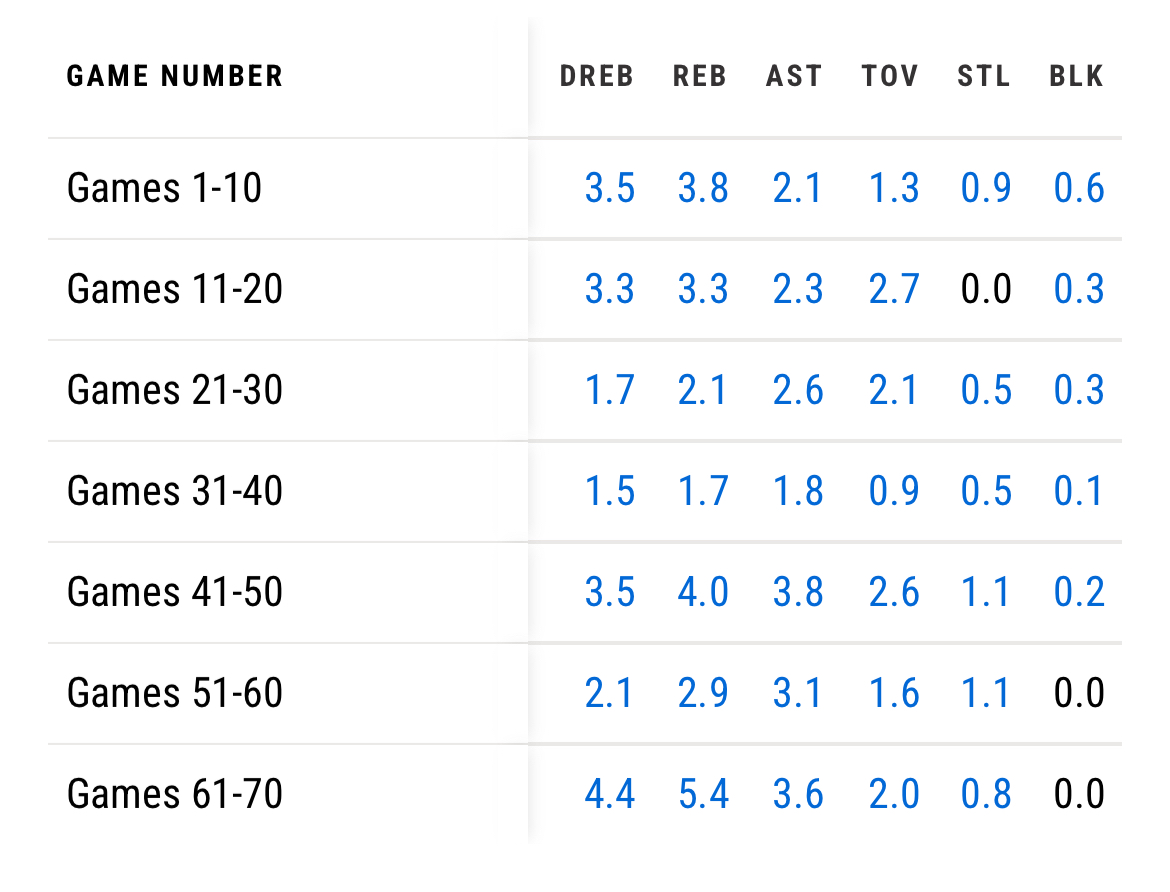Click the AST column header
The image size is (1170, 892).
[x=794, y=76]
